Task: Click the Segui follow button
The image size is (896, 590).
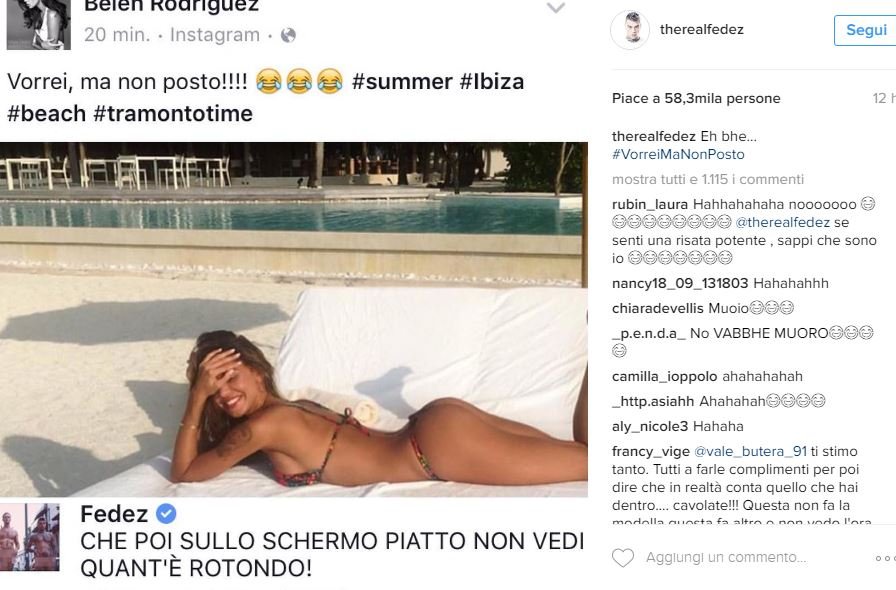Action: (866, 30)
